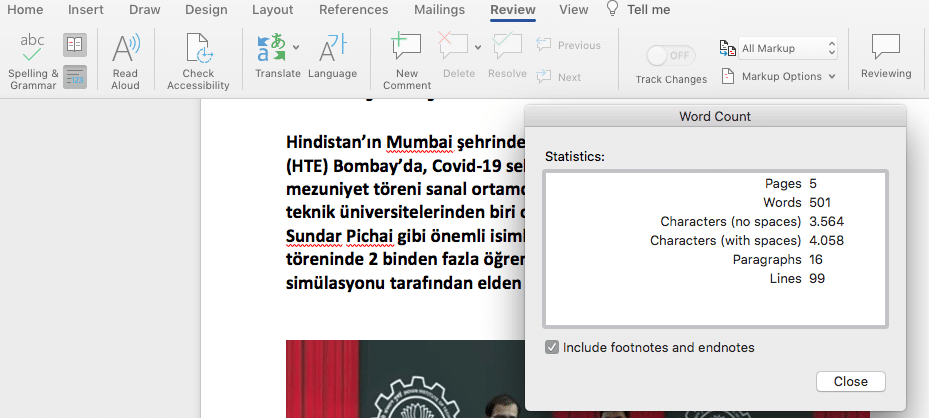Click the Tell me lightbulb icon
Viewport: 929px width, 418px height.
click(613, 9)
